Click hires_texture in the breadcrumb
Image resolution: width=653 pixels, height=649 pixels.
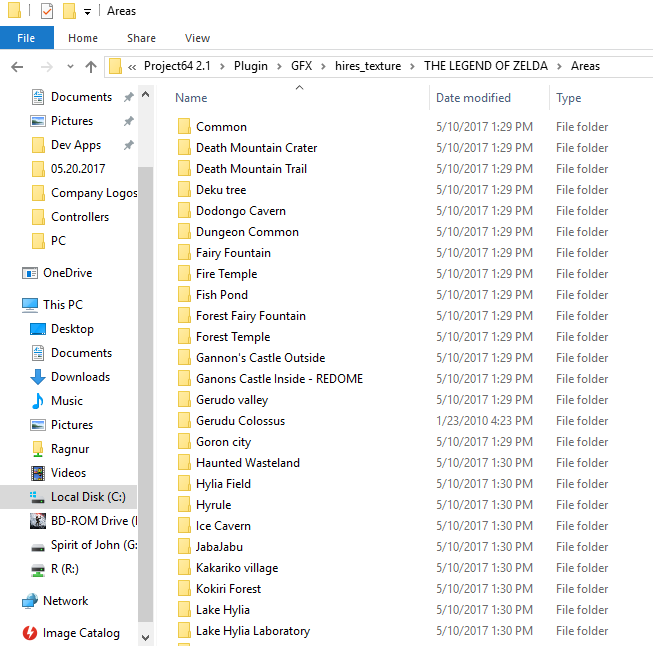(368, 66)
